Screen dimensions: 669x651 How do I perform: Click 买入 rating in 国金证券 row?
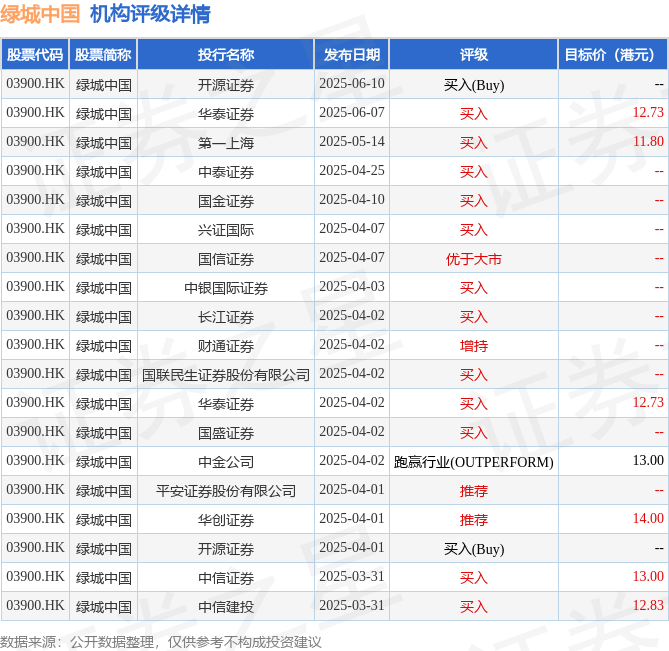(474, 201)
